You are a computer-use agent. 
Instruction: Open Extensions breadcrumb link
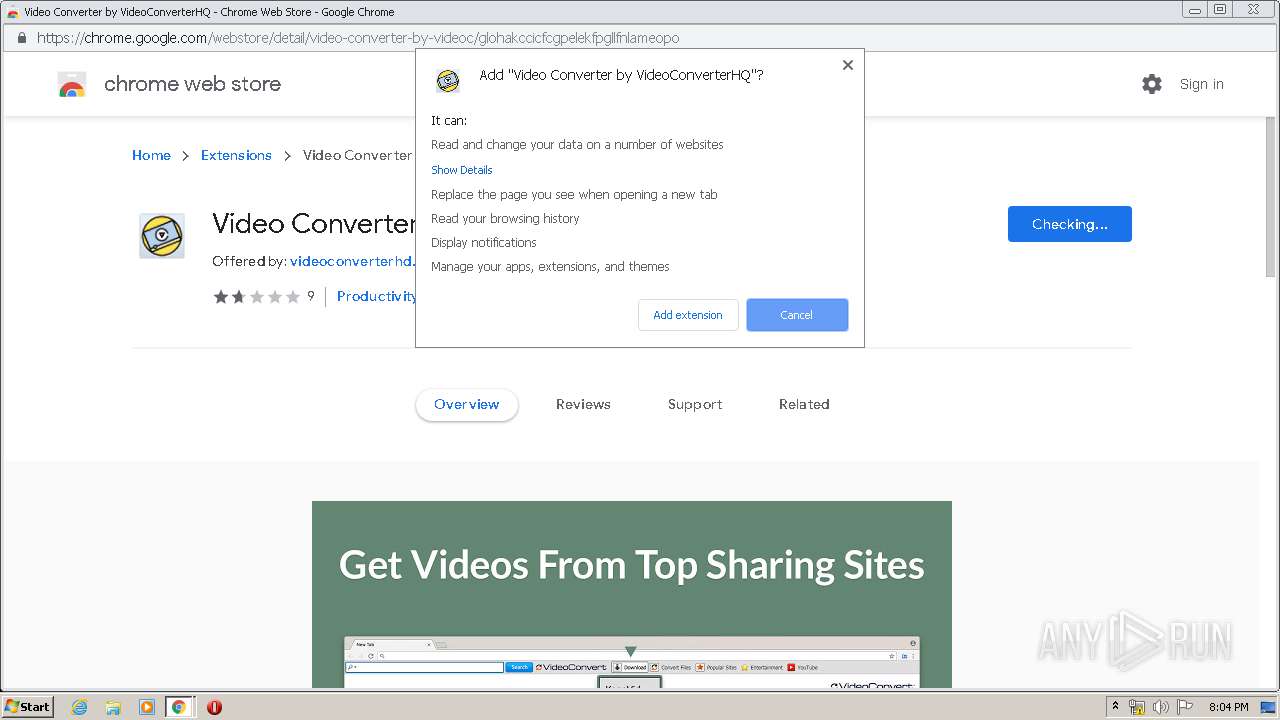(x=236, y=155)
